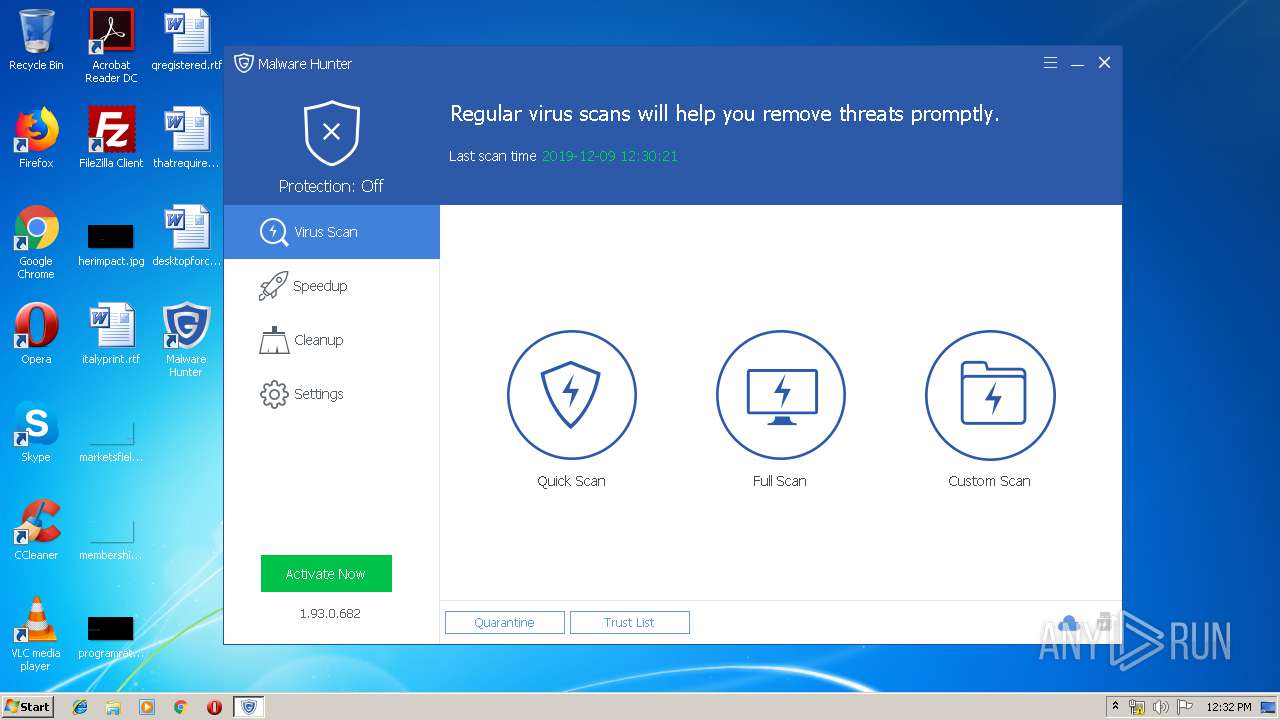Open the Quarantine list

click(x=505, y=622)
